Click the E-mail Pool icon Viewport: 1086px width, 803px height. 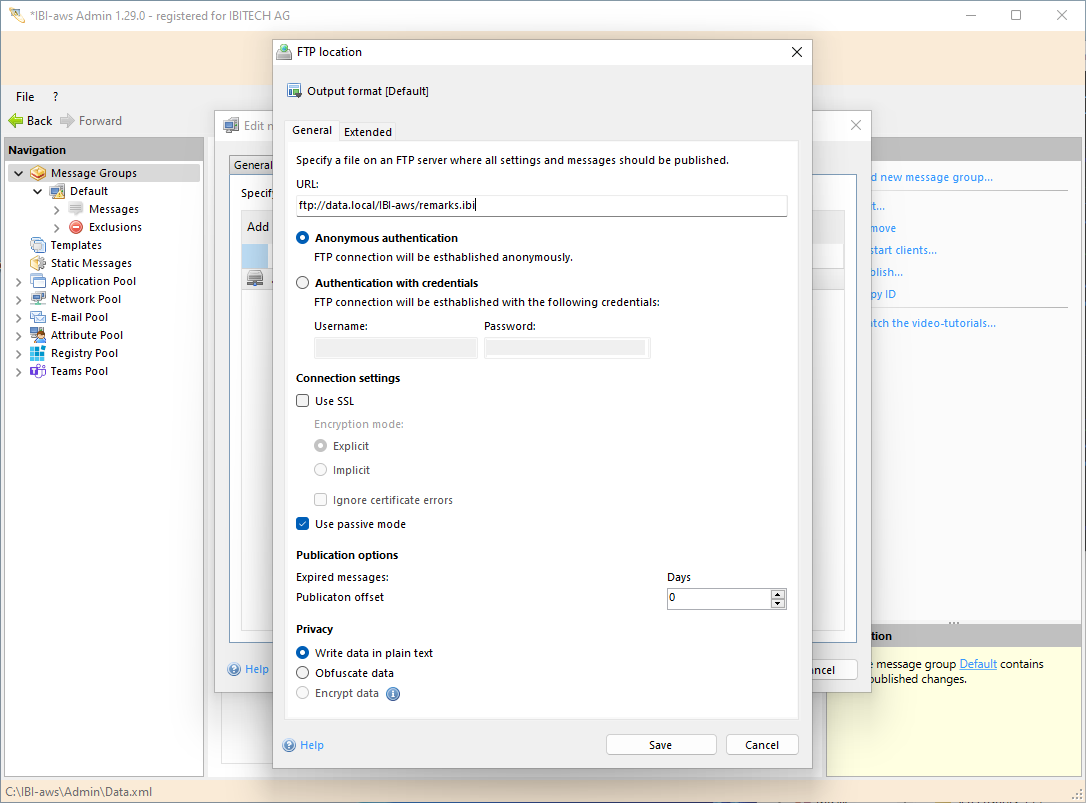click(x=38, y=317)
